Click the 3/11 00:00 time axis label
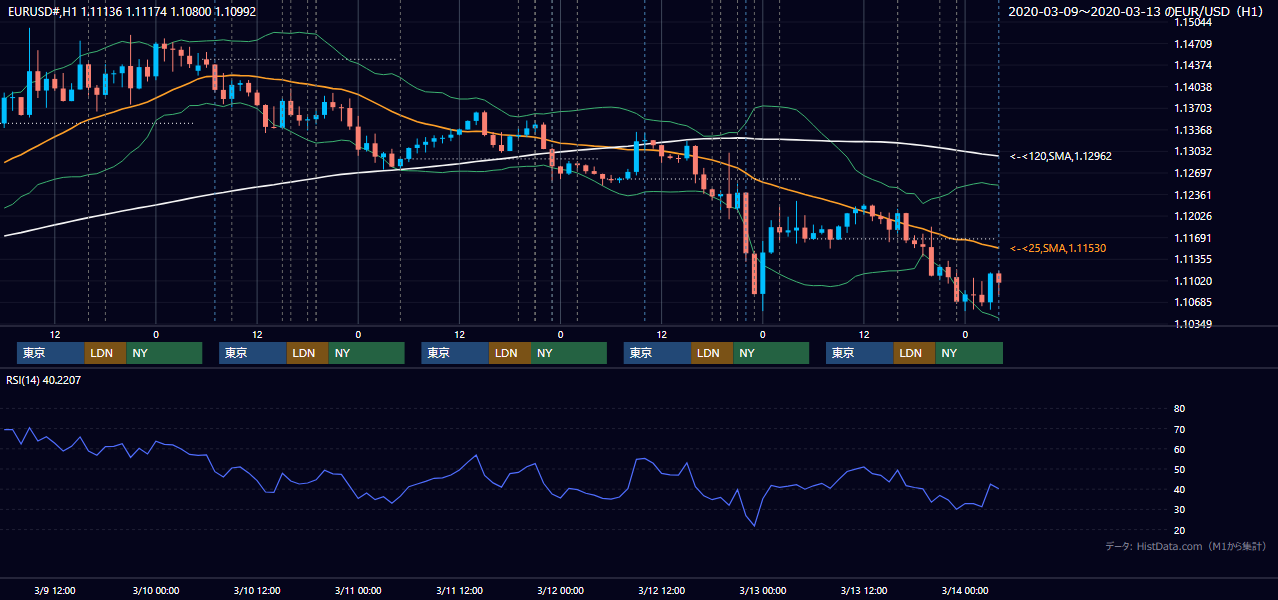 click(x=358, y=590)
